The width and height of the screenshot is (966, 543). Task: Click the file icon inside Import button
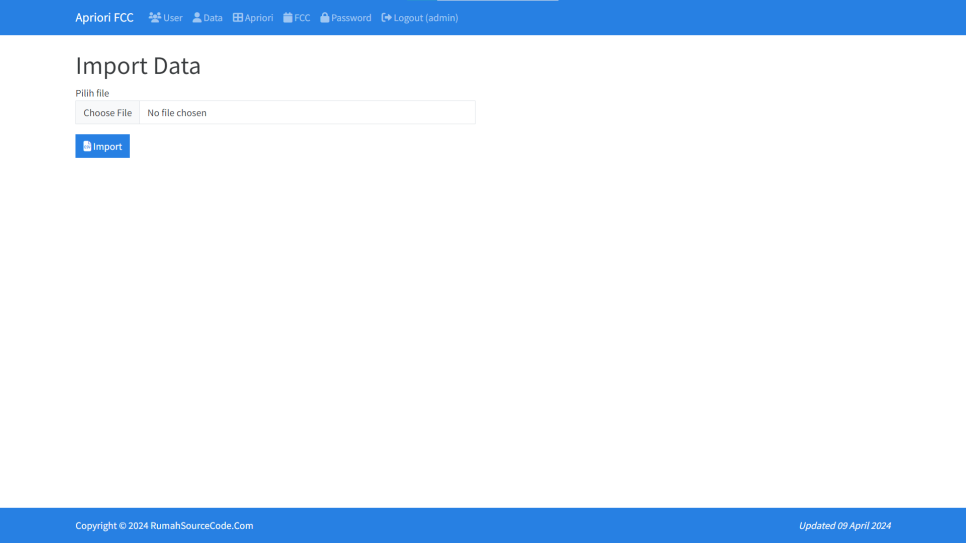click(87, 146)
